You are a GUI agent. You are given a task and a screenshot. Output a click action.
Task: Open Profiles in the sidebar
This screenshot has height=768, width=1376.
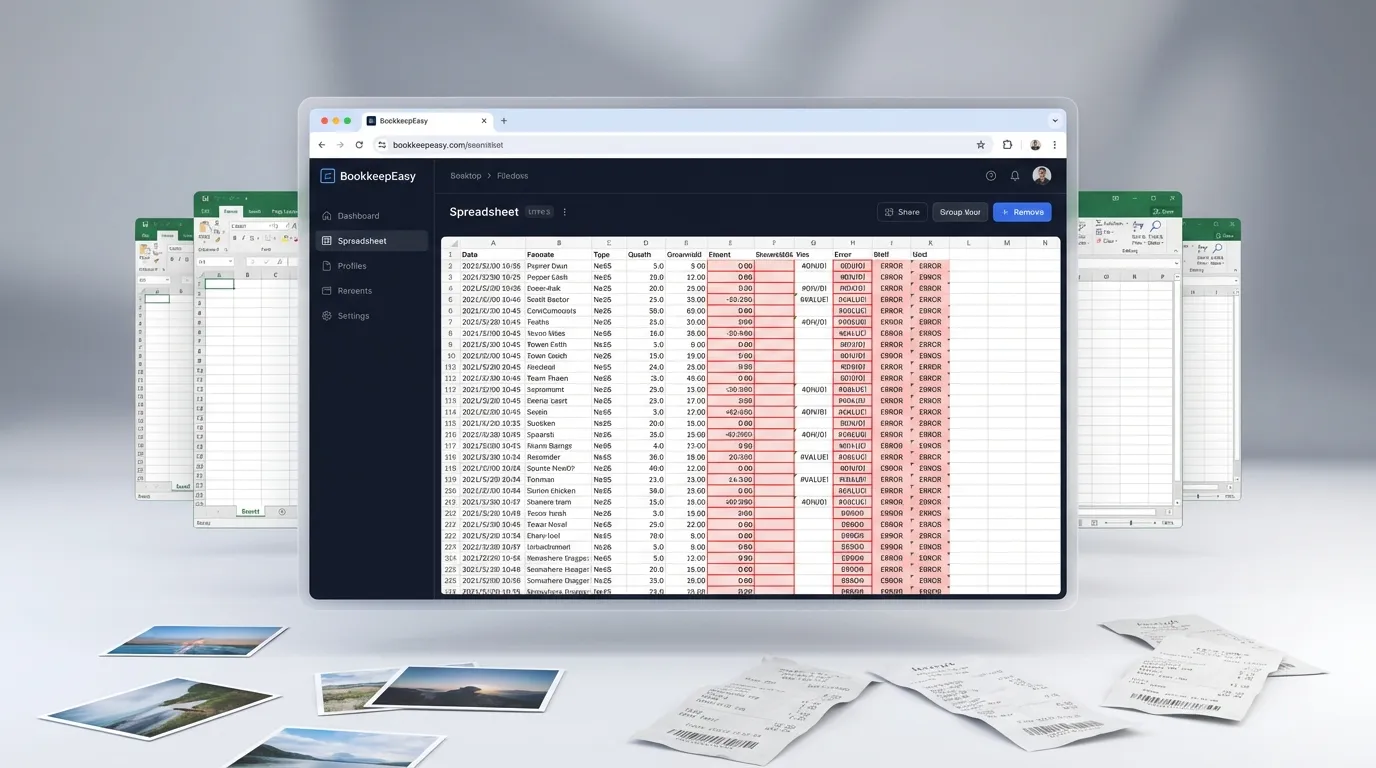tap(351, 266)
